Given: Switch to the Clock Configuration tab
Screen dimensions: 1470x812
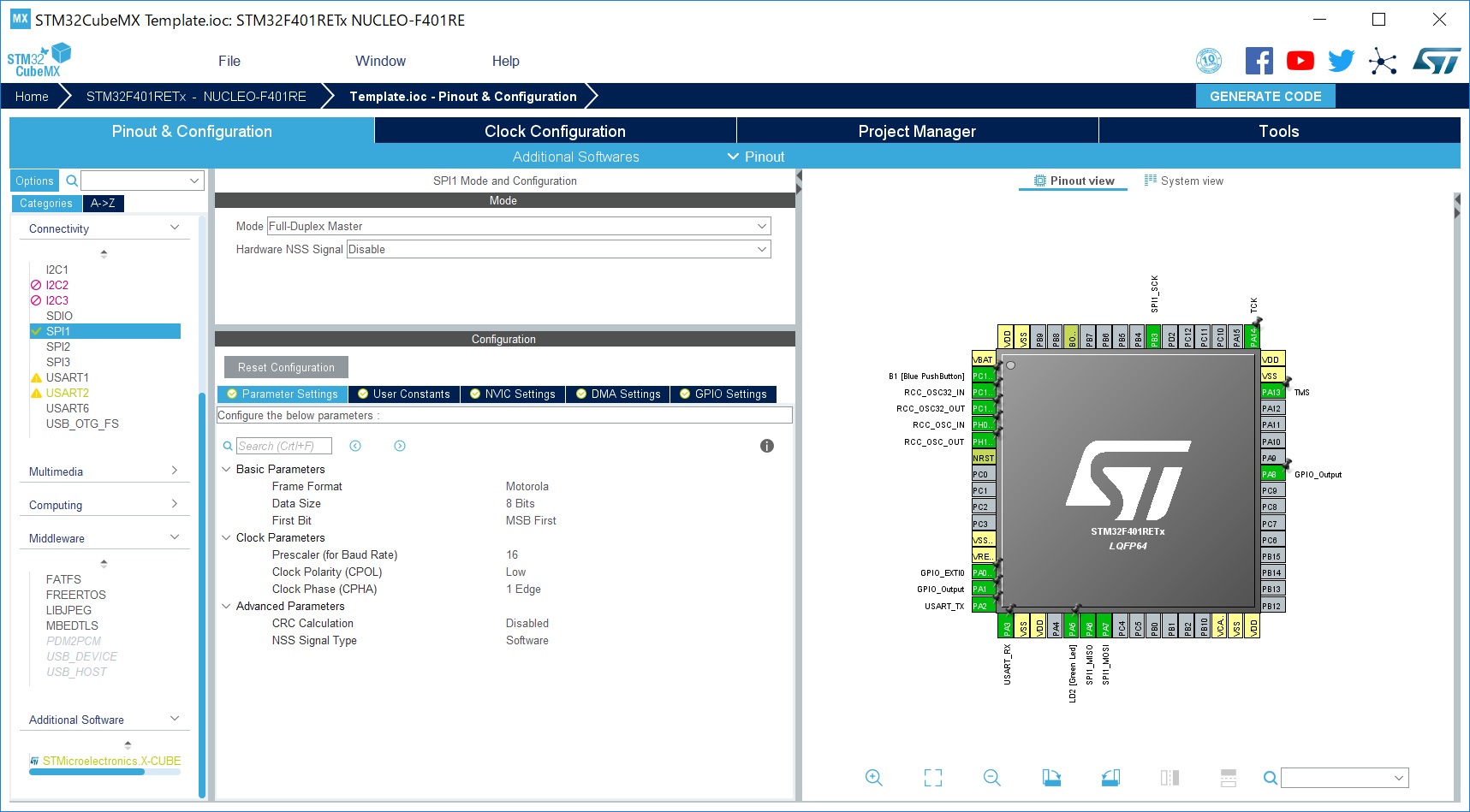Looking at the screenshot, I should coord(555,131).
